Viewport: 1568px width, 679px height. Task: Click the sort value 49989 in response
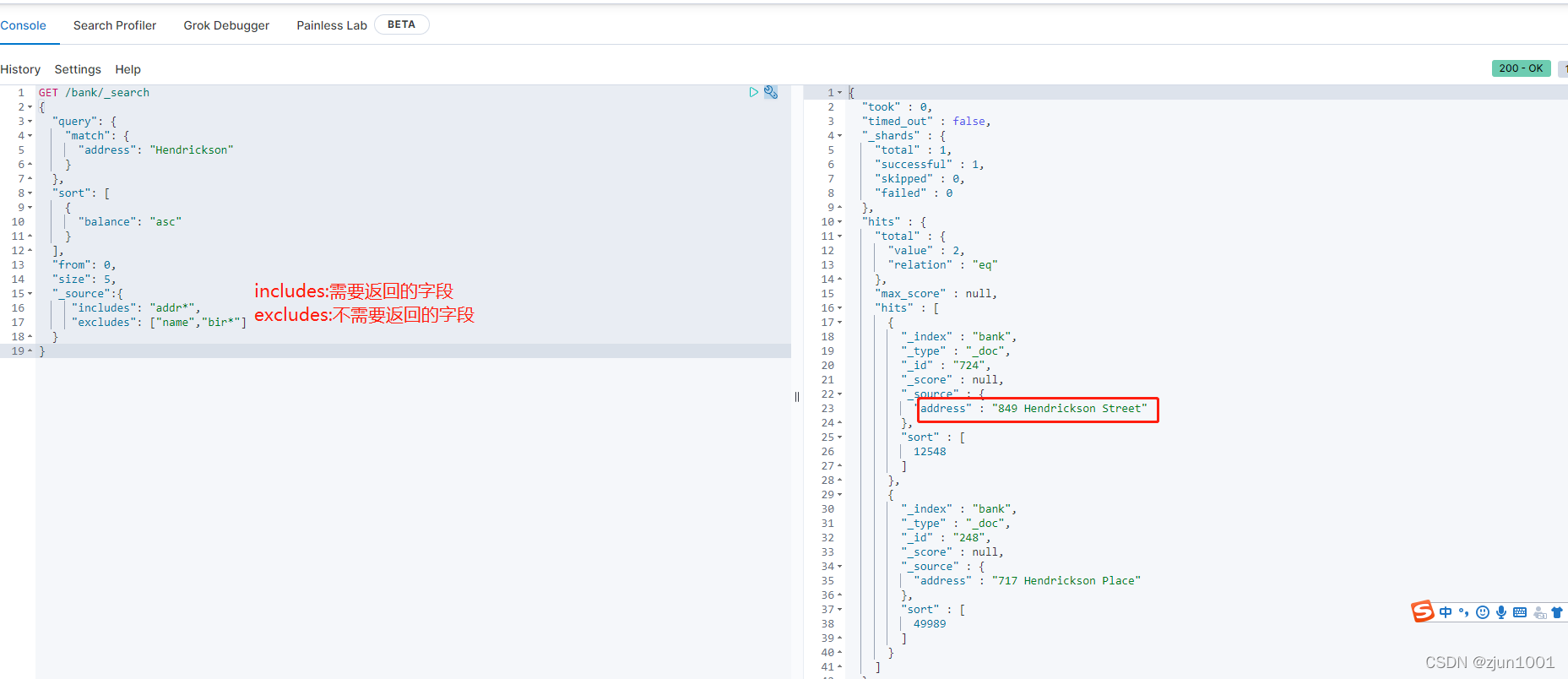pyautogui.click(x=930, y=624)
